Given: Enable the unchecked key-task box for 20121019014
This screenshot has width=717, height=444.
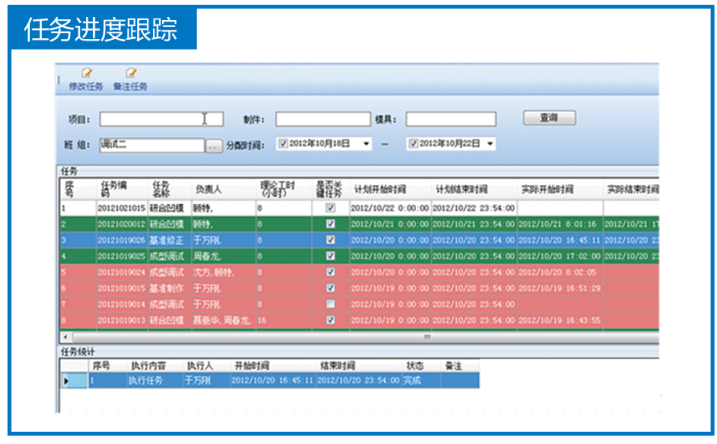Looking at the screenshot, I should pos(330,304).
